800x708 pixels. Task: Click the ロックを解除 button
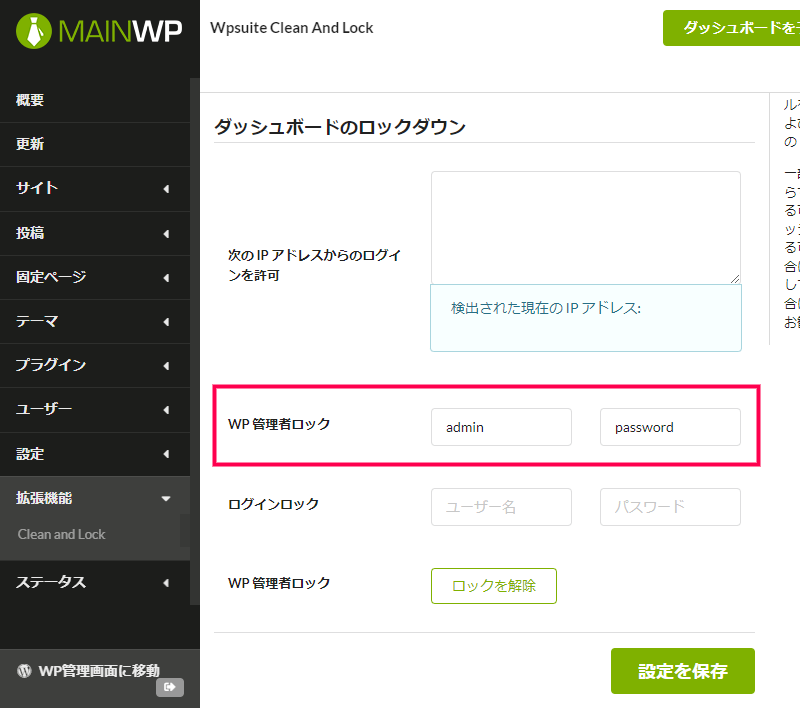[493, 586]
